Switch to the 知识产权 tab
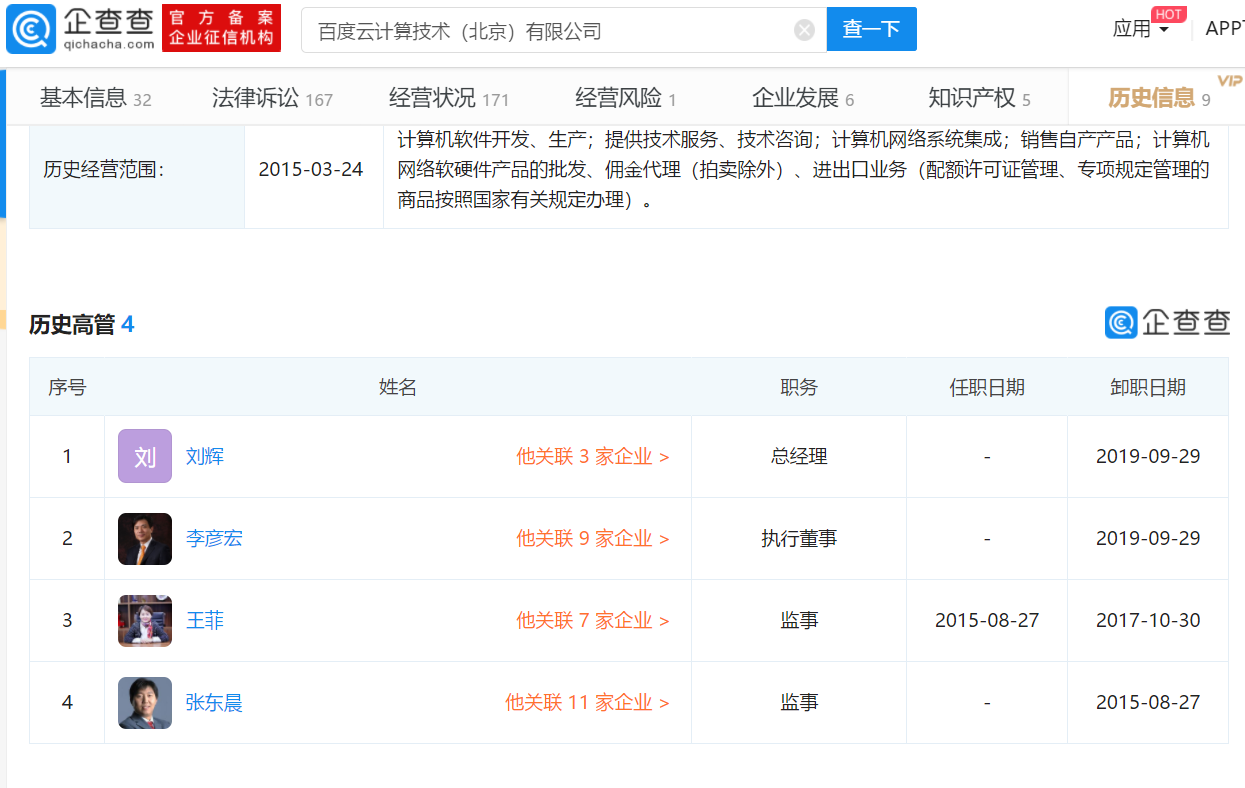 tap(979, 98)
